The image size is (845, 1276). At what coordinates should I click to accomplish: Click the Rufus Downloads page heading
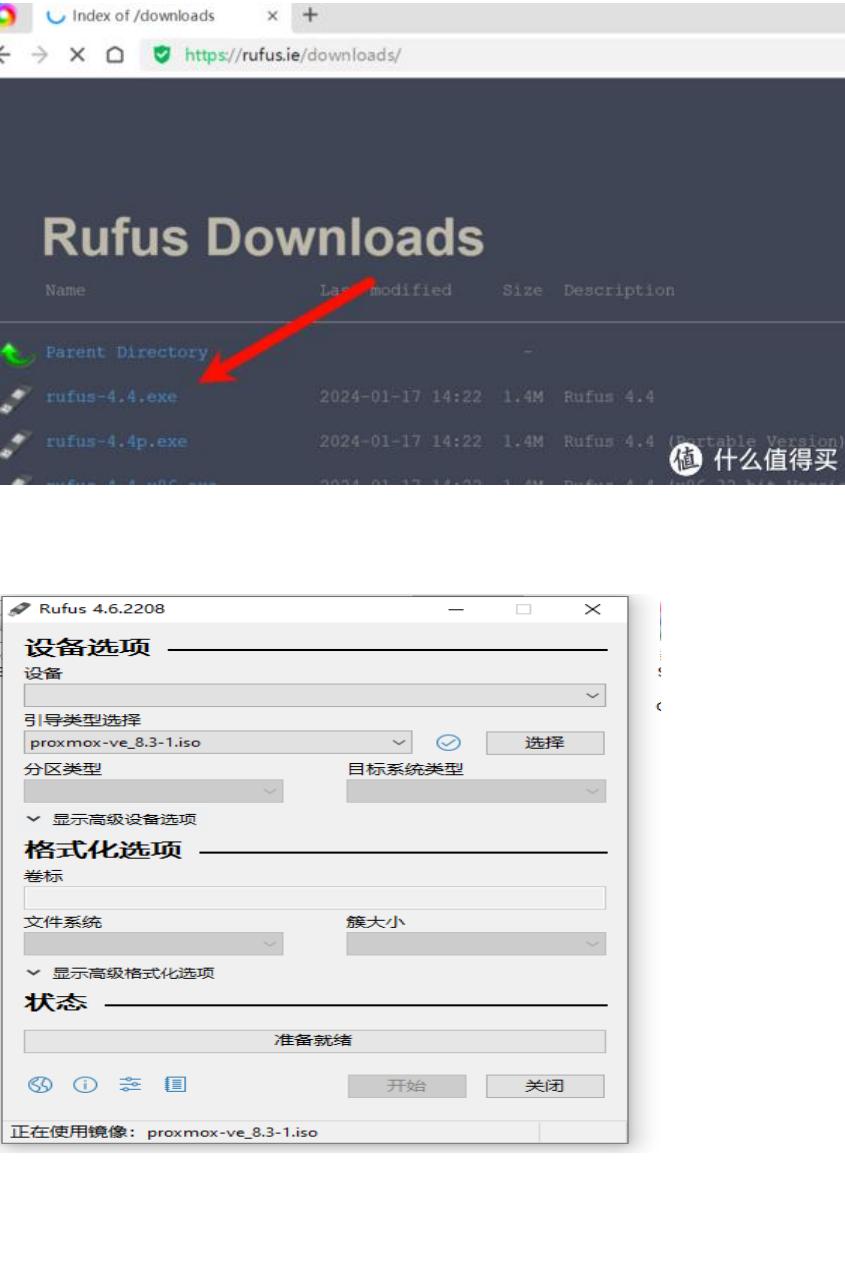[263, 238]
